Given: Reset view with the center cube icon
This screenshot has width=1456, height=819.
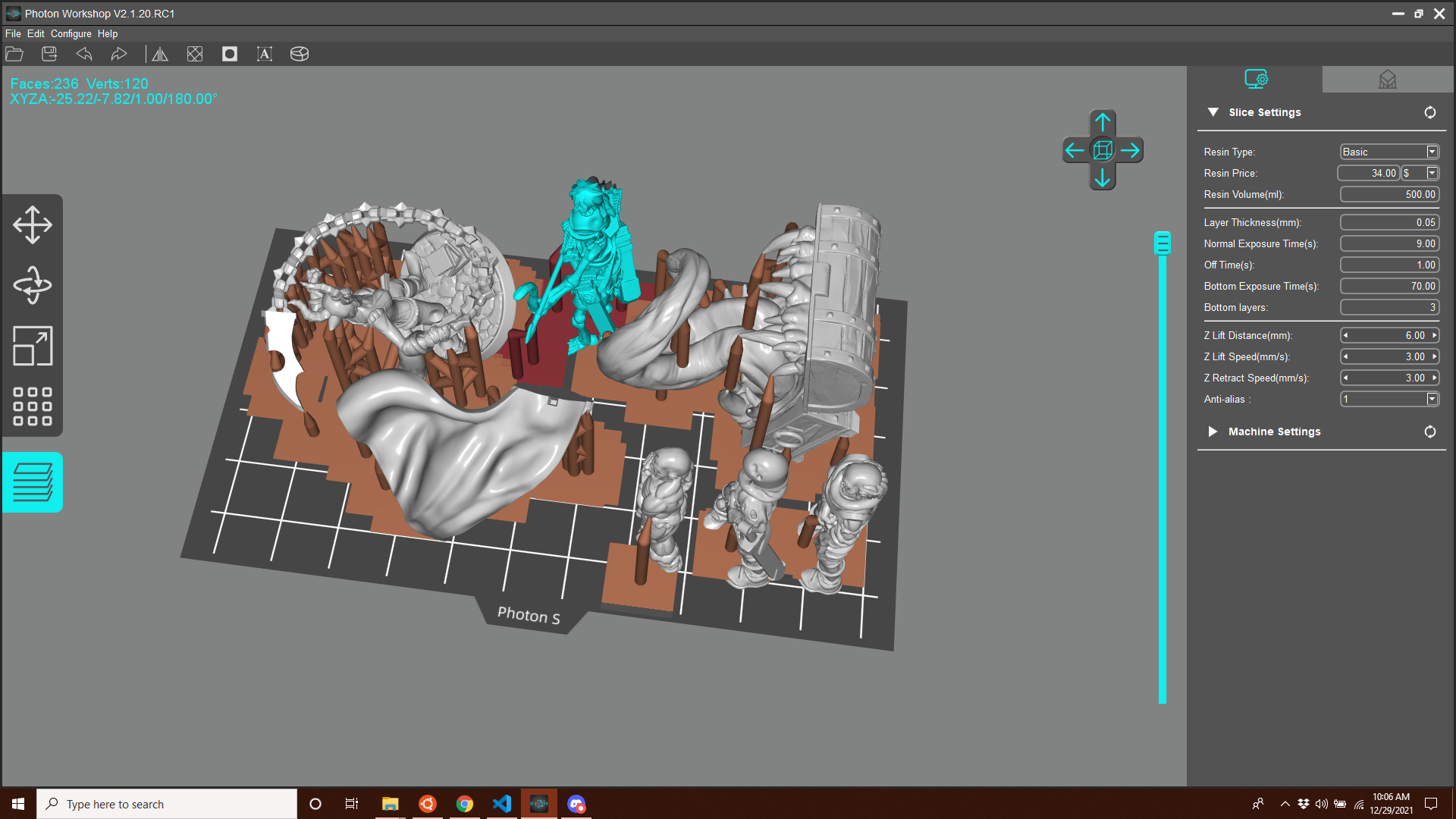Looking at the screenshot, I should (1103, 150).
